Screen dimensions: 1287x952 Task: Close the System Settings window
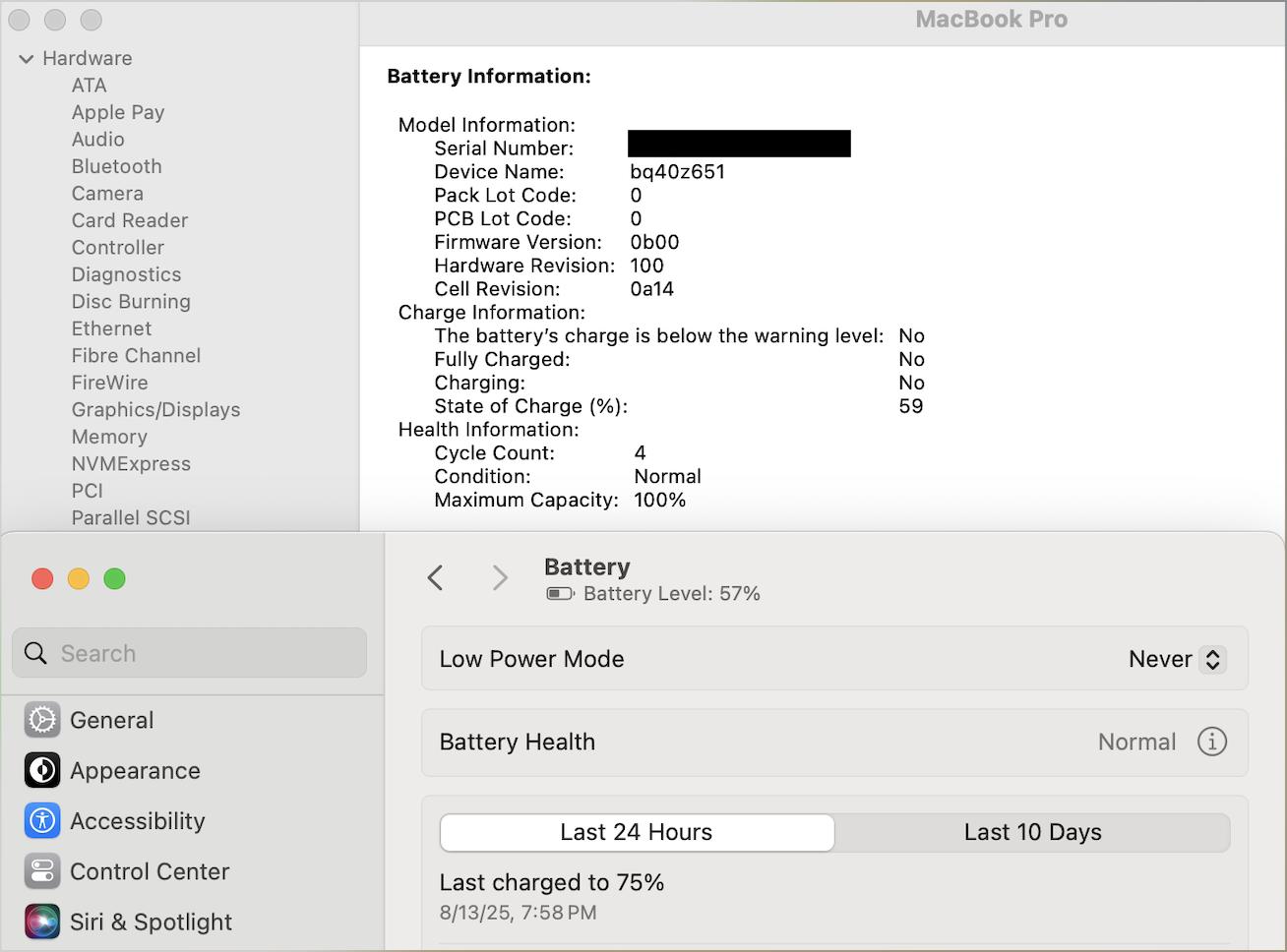(x=42, y=578)
